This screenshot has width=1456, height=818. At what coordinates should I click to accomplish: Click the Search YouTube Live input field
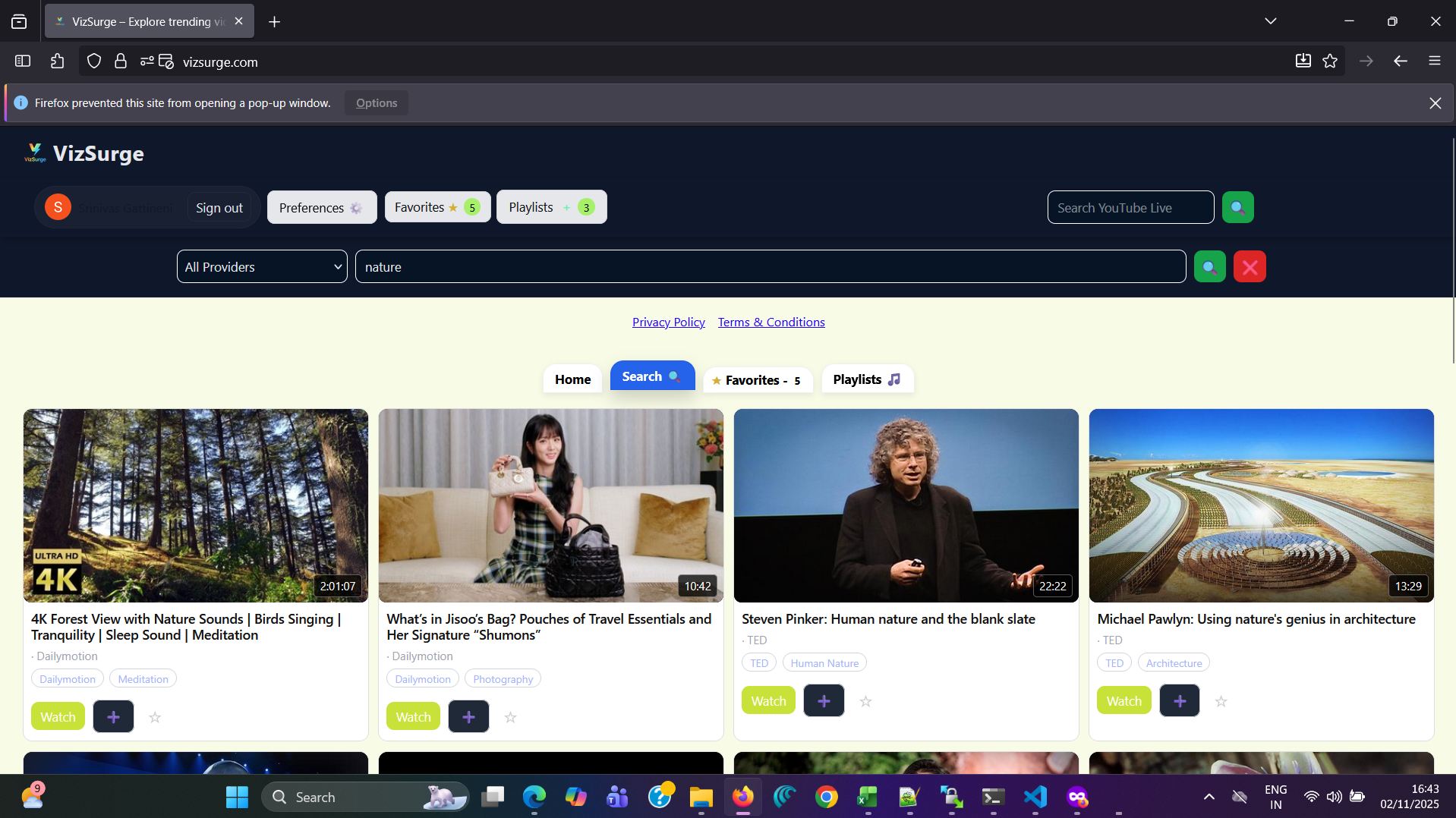click(x=1130, y=207)
